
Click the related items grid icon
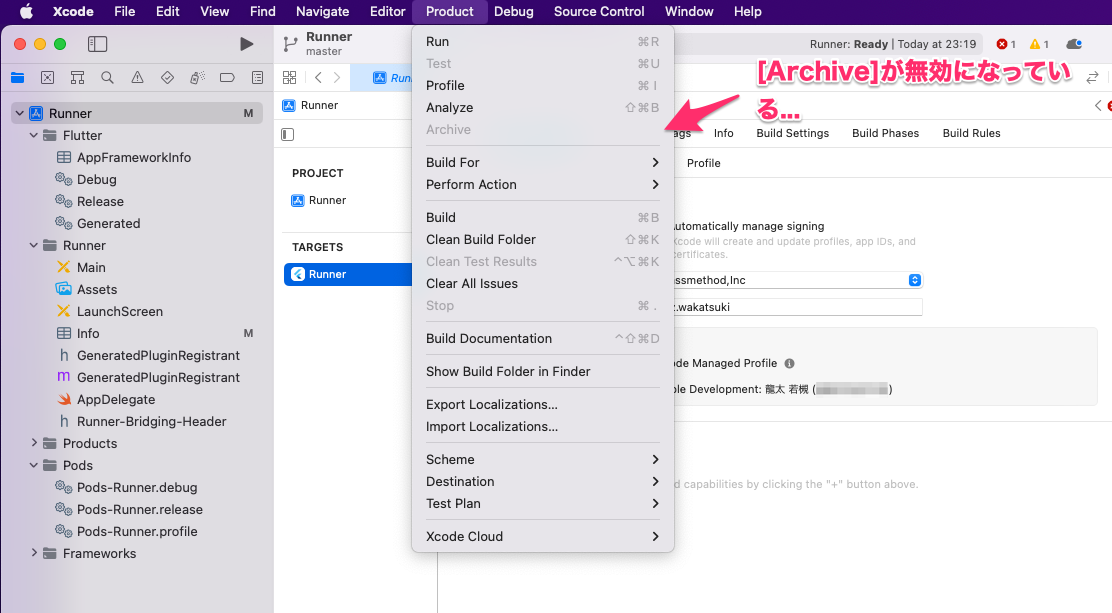click(289, 77)
